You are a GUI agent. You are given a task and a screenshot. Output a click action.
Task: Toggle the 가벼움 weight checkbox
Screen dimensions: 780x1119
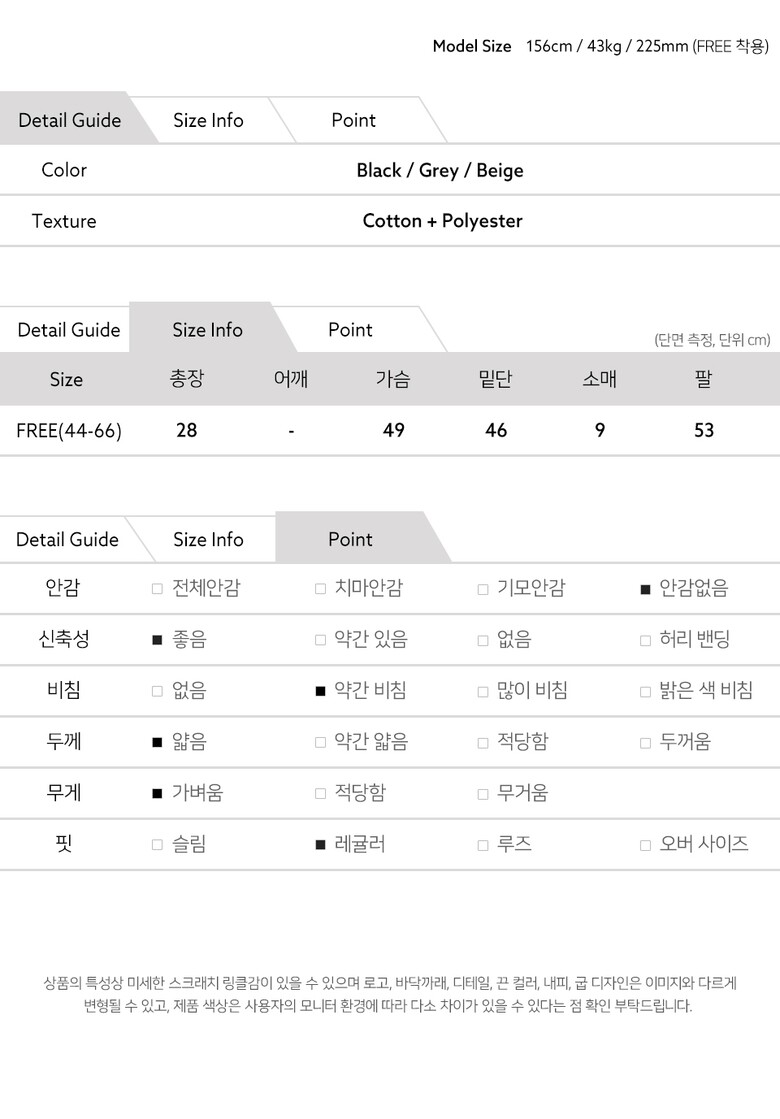coord(157,794)
